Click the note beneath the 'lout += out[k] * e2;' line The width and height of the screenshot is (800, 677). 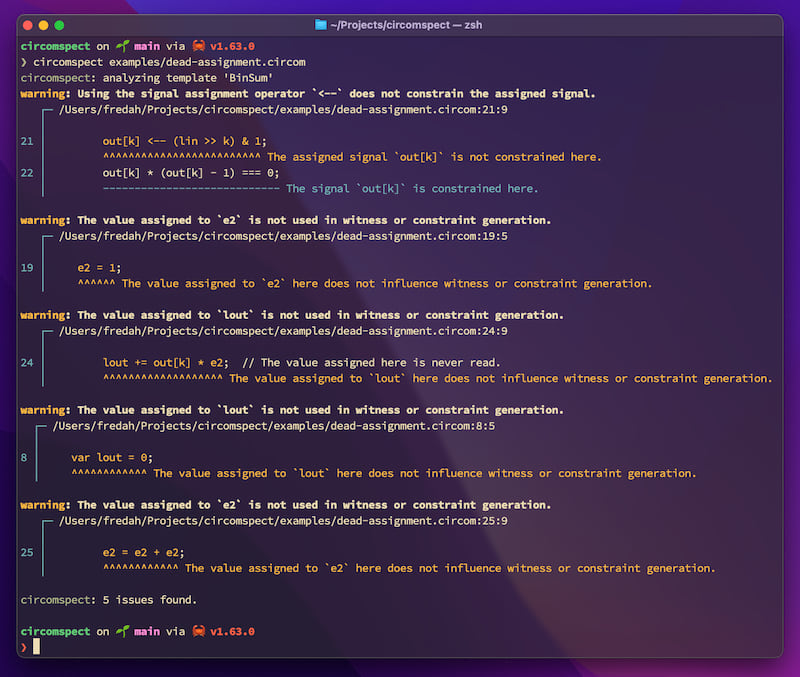(x=501, y=379)
